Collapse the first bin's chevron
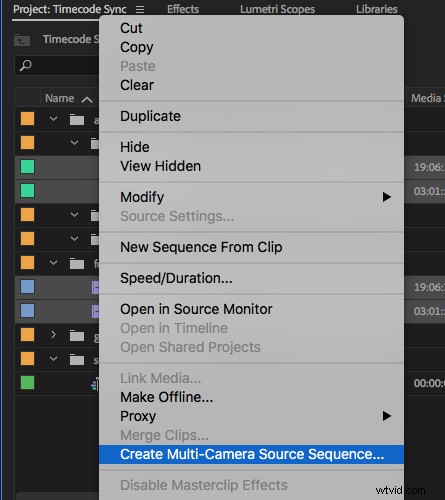Viewport: 445px width, 500px height. pyautogui.click(x=53, y=119)
